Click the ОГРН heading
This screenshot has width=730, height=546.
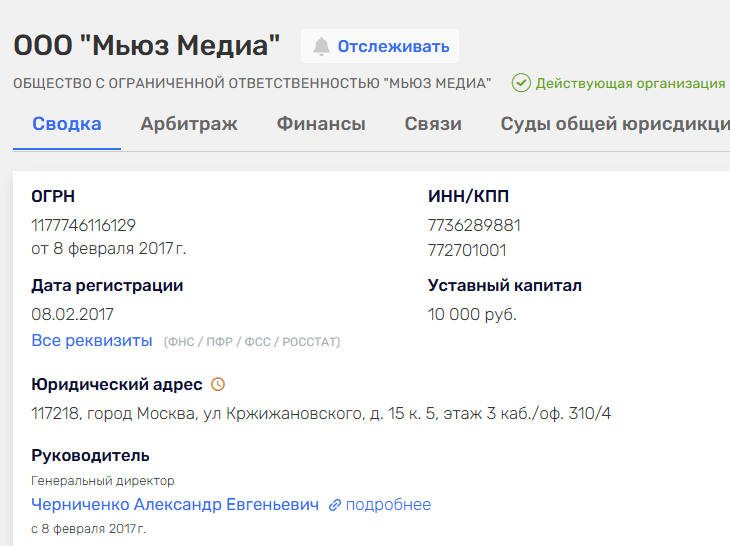click(53, 196)
